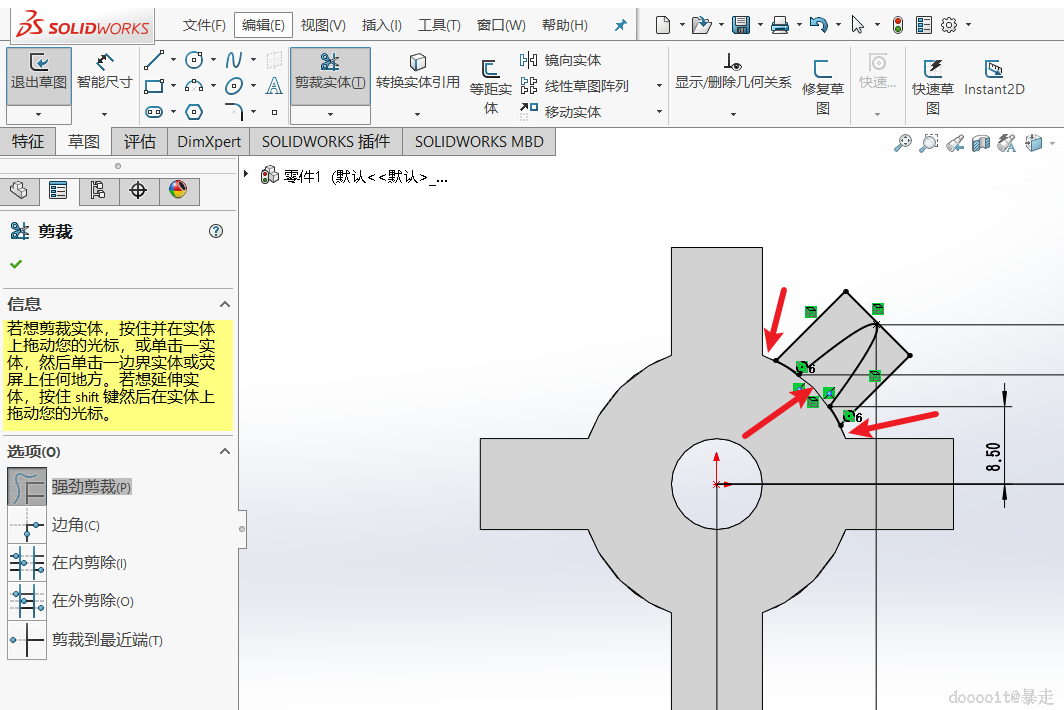The width and height of the screenshot is (1064, 710).
Task: Open the Repair Sketch (修复草图) tool
Action: pos(822,78)
